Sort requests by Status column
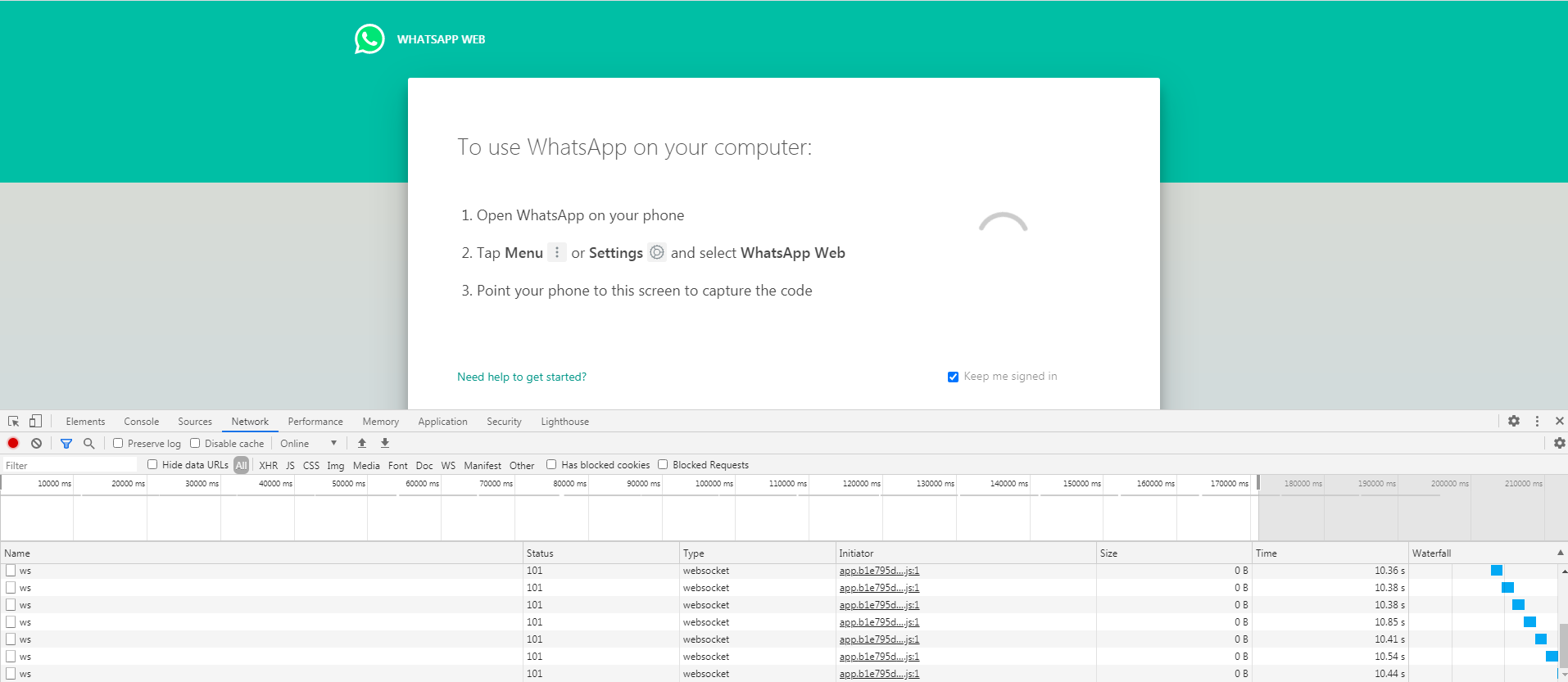The height and width of the screenshot is (682, 1568). [601, 553]
